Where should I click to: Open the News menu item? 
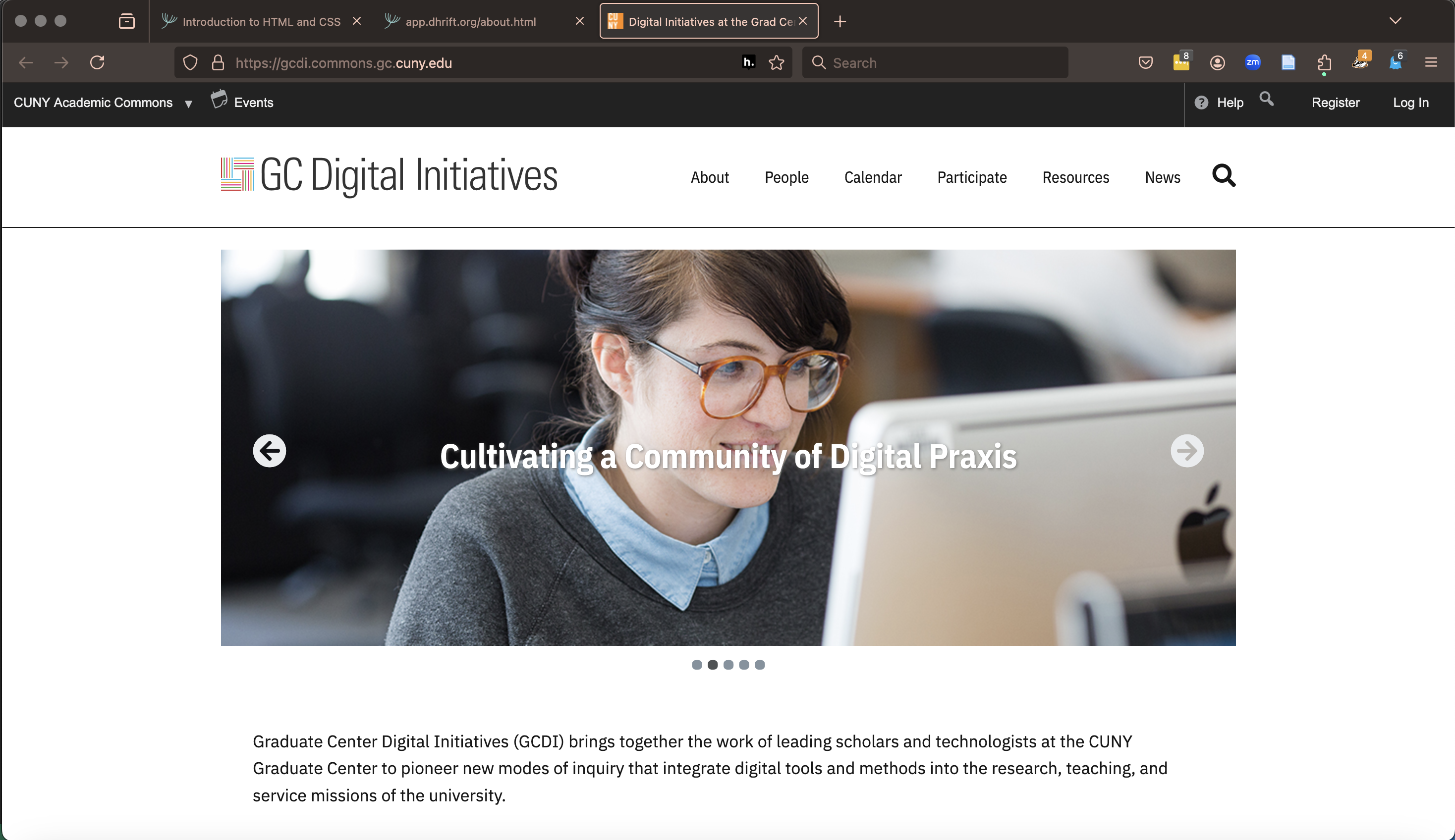pos(1163,177)
